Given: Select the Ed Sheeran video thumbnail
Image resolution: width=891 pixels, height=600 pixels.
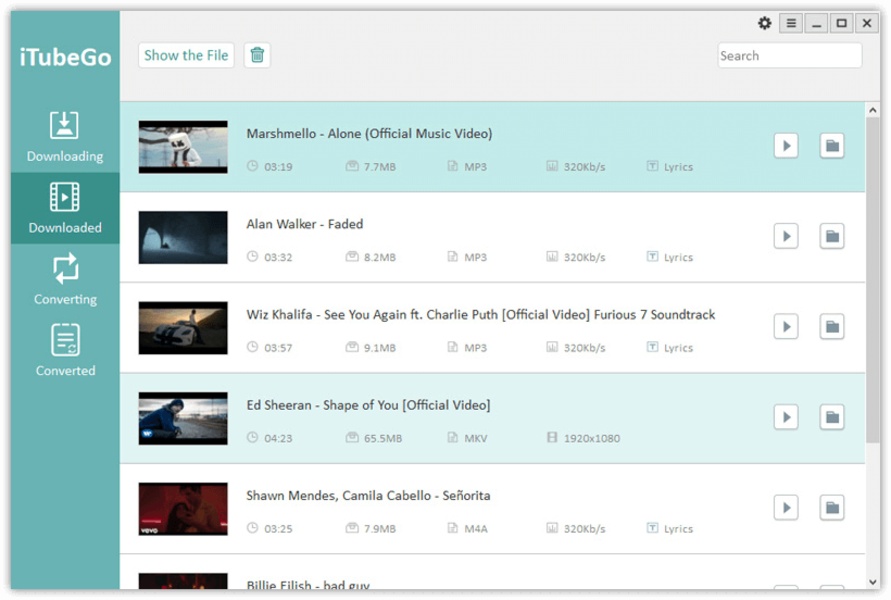Looking at the screenshot, I should point(183,418).
